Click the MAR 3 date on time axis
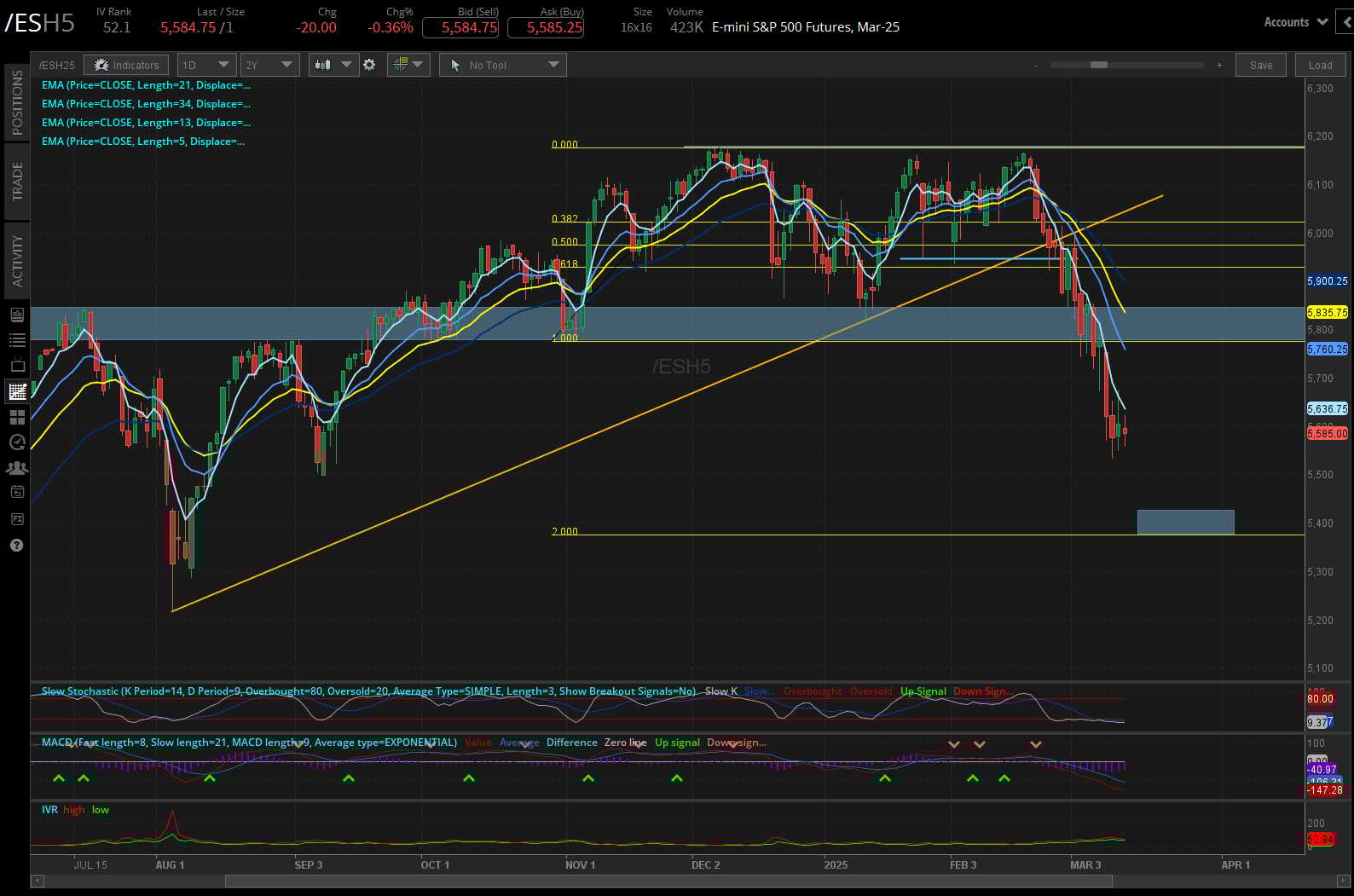The image size is (1354, 896). pyautogui.click(x=1085, y=865)
